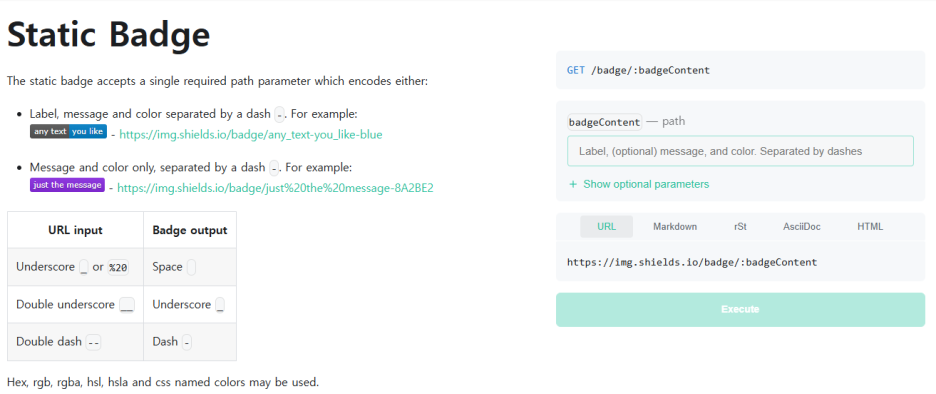Click the GET /badge/:badgeContent endpoint text

[x=638, y=70]
